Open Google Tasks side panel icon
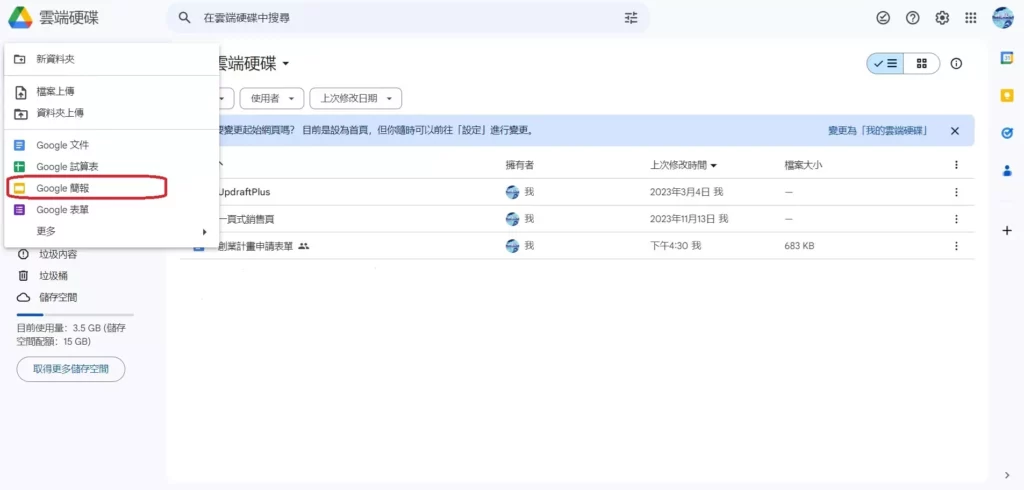Screen dimensions: 1024x490 click(x=1007, y=133)
